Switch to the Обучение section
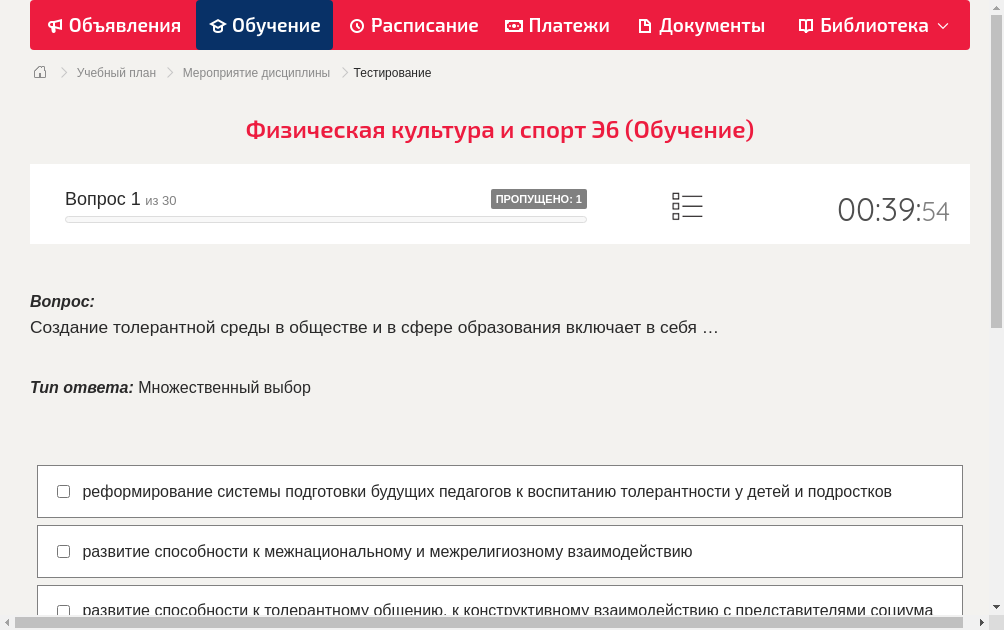The height and width of the screenshot is (630, 1004). point(264,25)
